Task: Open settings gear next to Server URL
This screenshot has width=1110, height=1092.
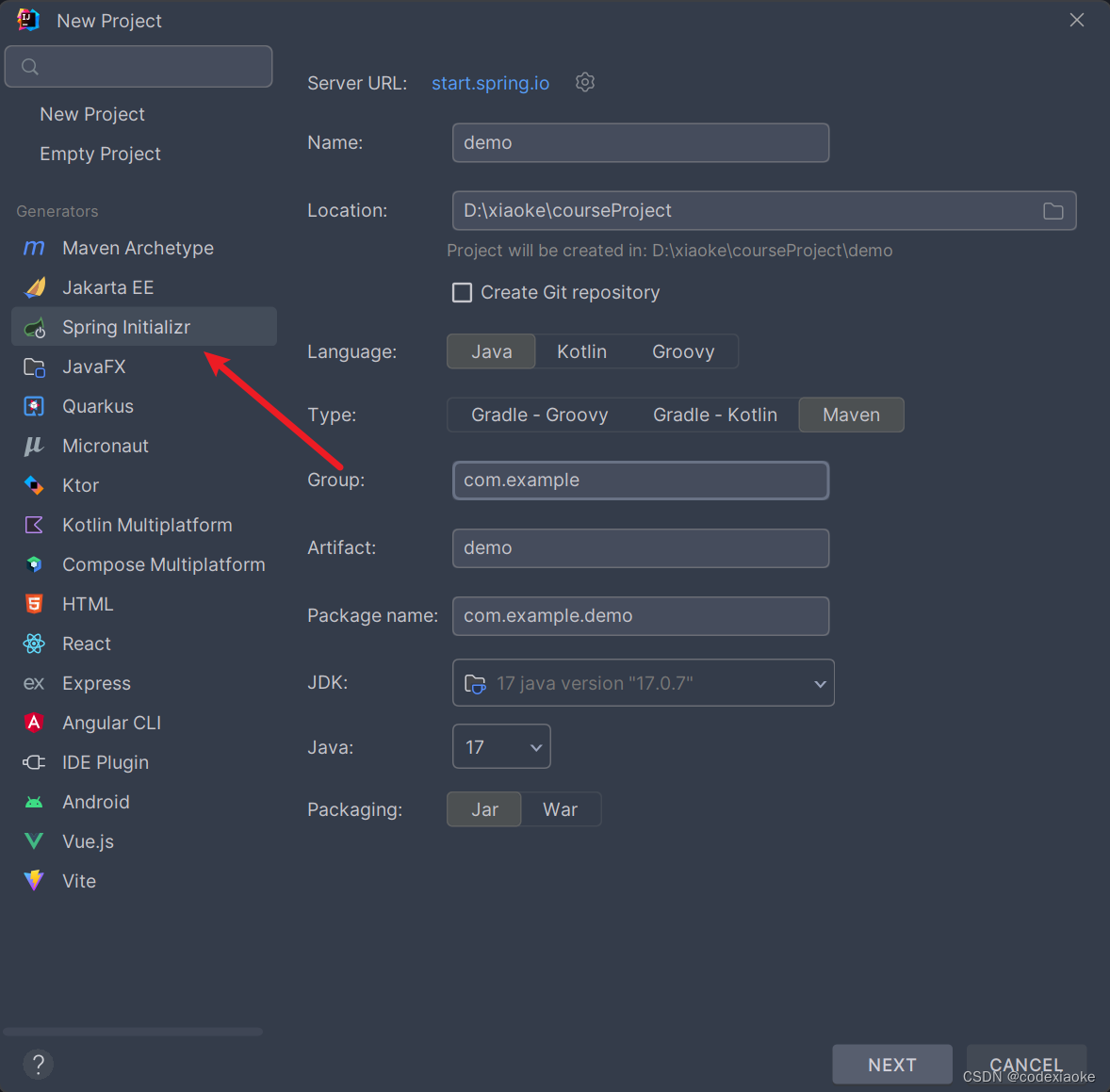Action: [x=585, y=83]
